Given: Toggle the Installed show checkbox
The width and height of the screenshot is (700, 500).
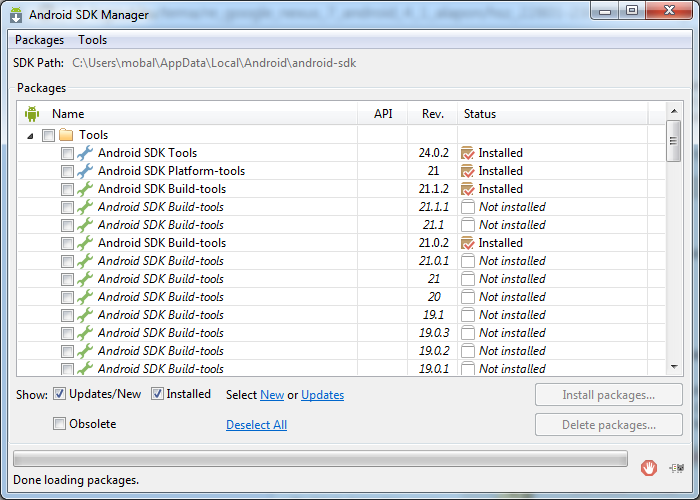Looking at the screenshot, I should click(157, 394).
